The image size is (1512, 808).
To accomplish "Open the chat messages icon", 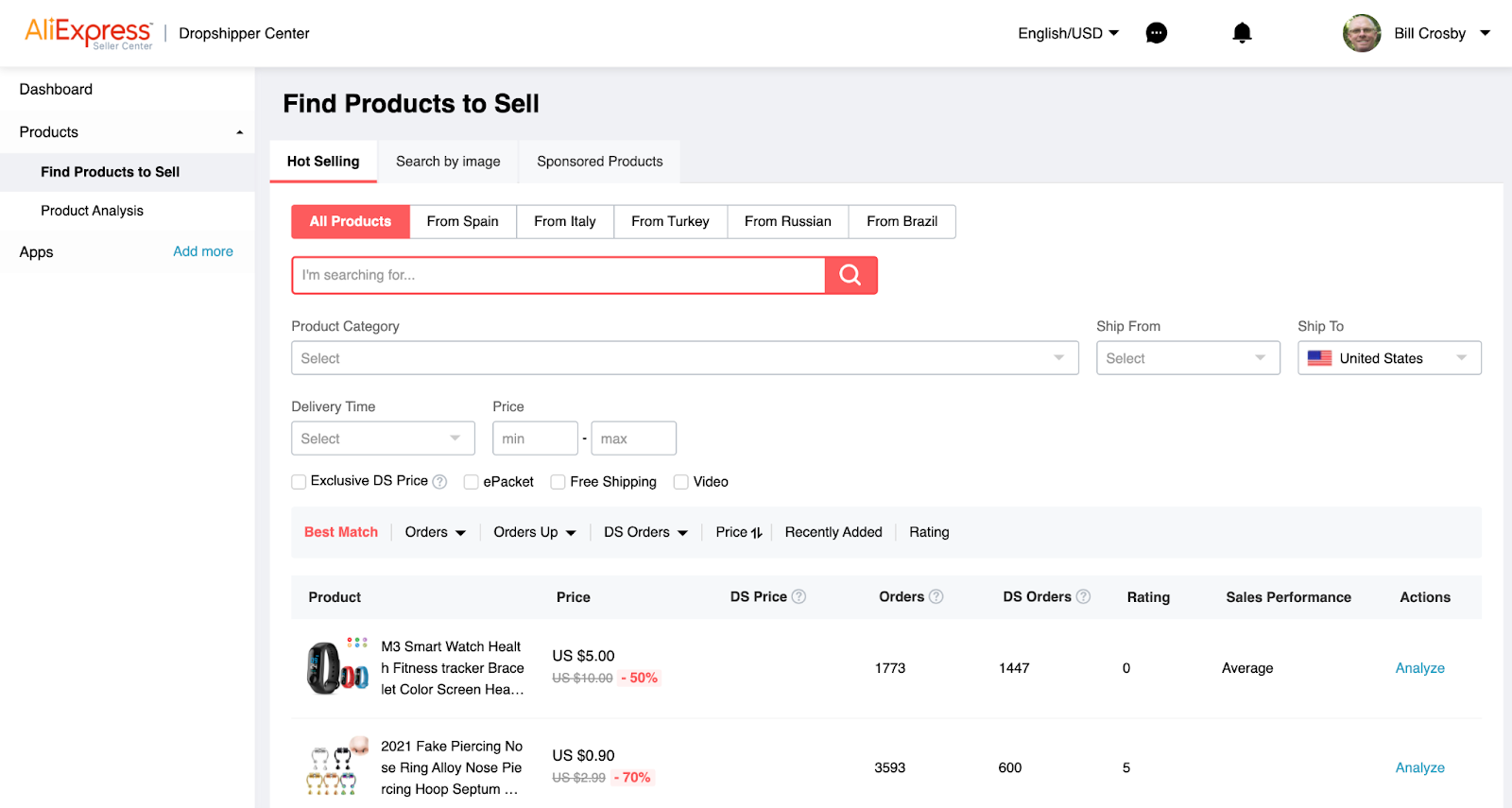I will point(1156,33).
